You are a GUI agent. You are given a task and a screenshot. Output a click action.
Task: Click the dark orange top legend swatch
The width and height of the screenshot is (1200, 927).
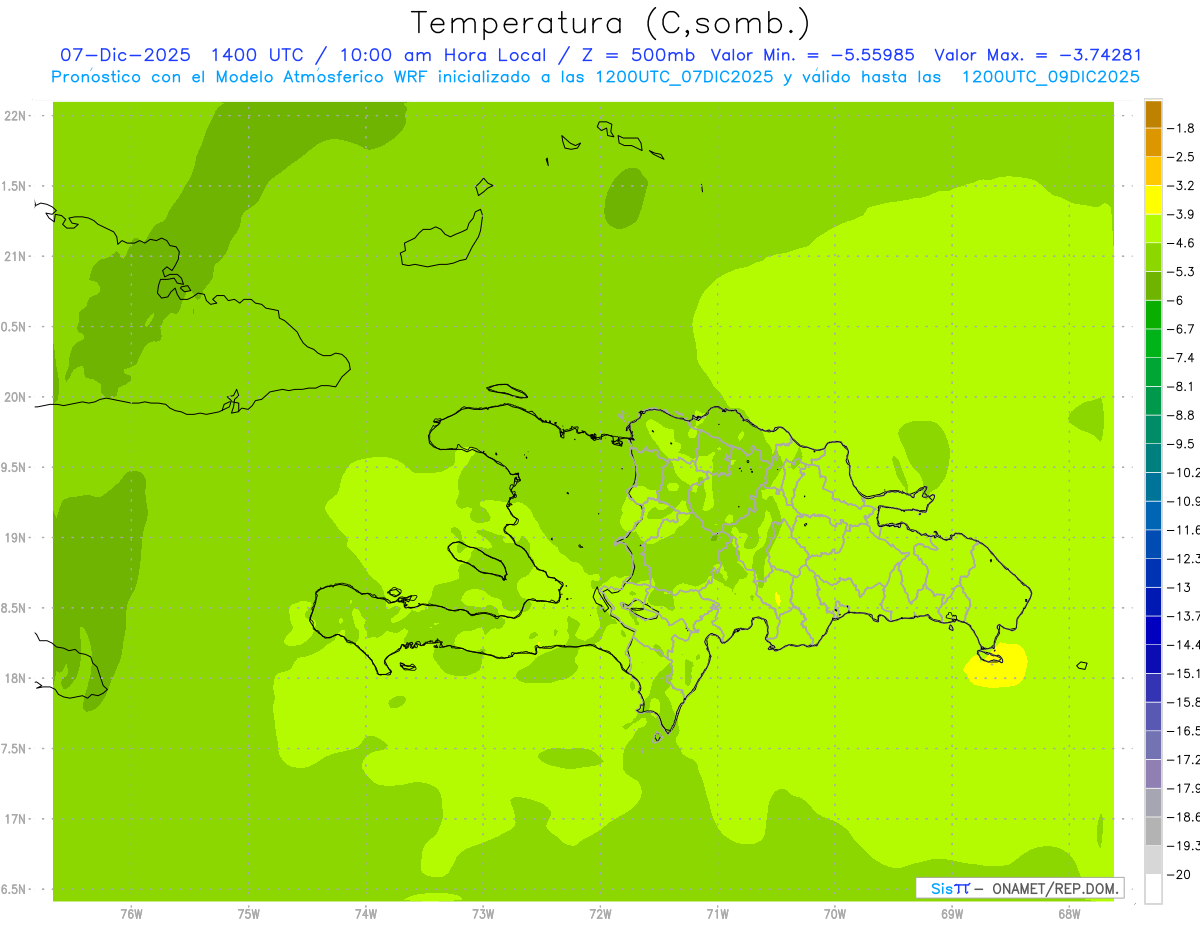[x=1153, y=114]
